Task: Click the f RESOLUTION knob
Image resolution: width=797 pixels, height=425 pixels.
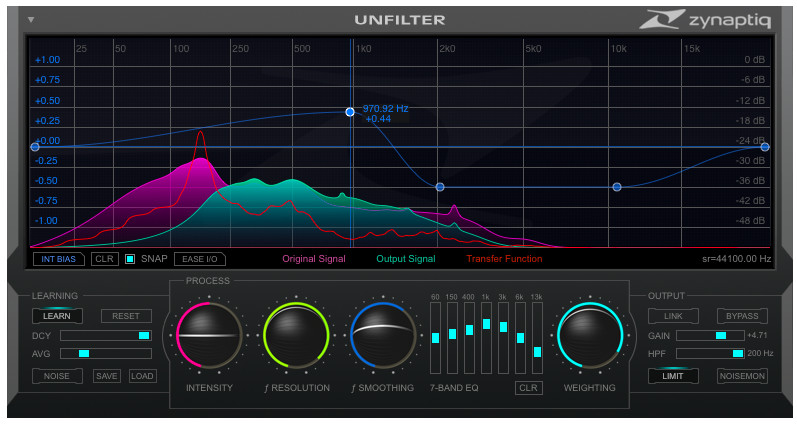Action: coord(297,336)
